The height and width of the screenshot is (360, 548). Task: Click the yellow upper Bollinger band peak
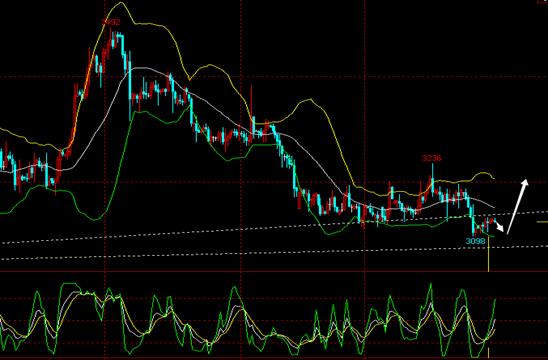[121, 3]
